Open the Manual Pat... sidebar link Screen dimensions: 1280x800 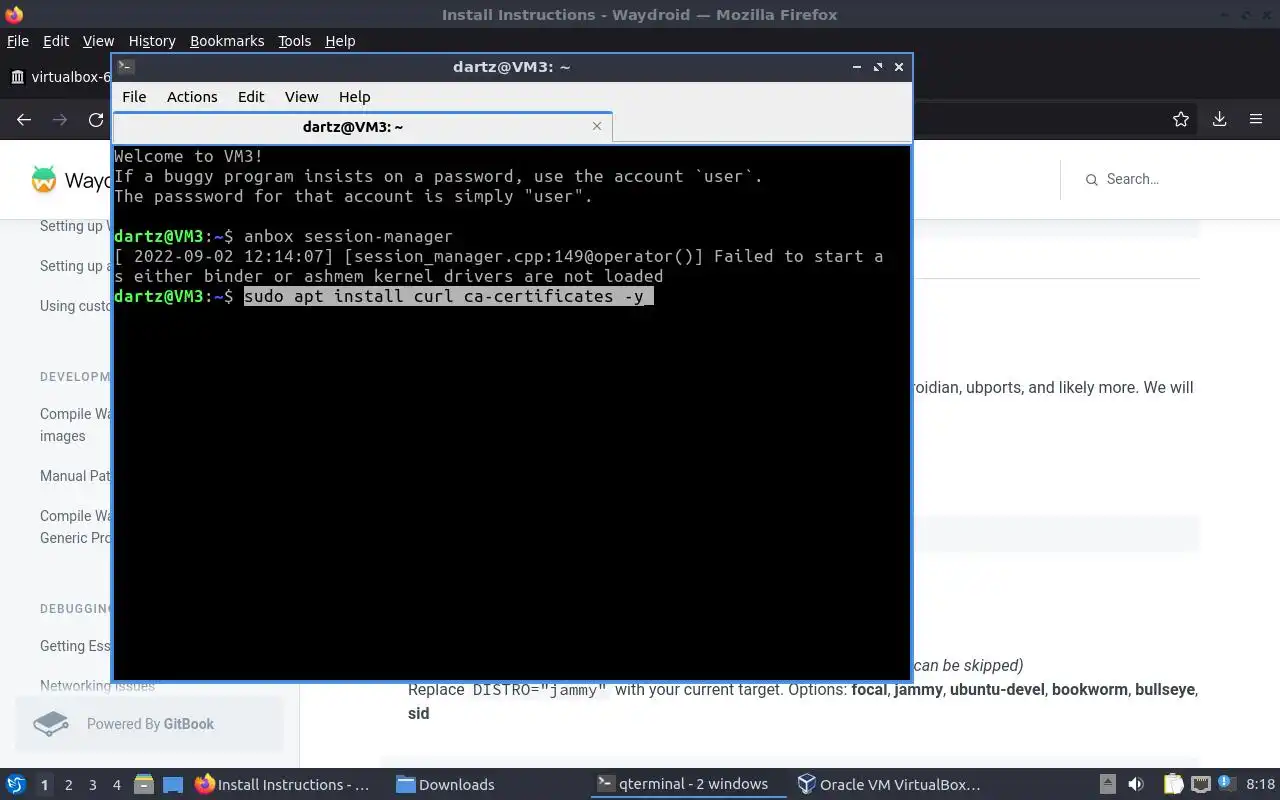[x=75, y=476]
